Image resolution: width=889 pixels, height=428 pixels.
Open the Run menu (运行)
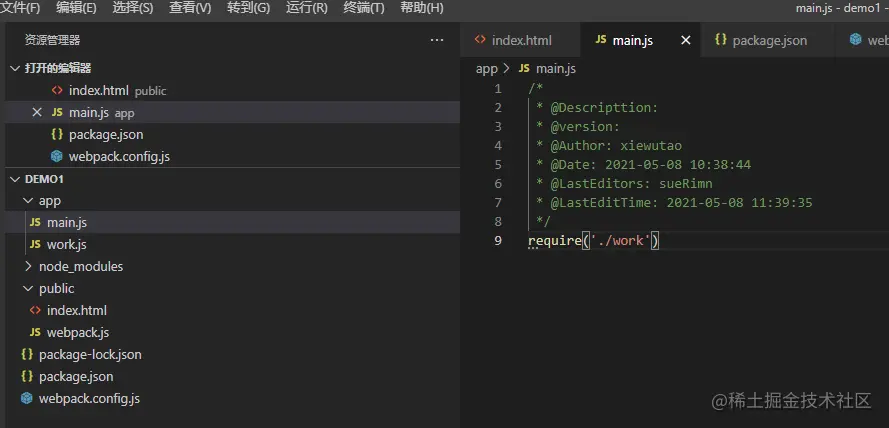[x=306, y=8]
